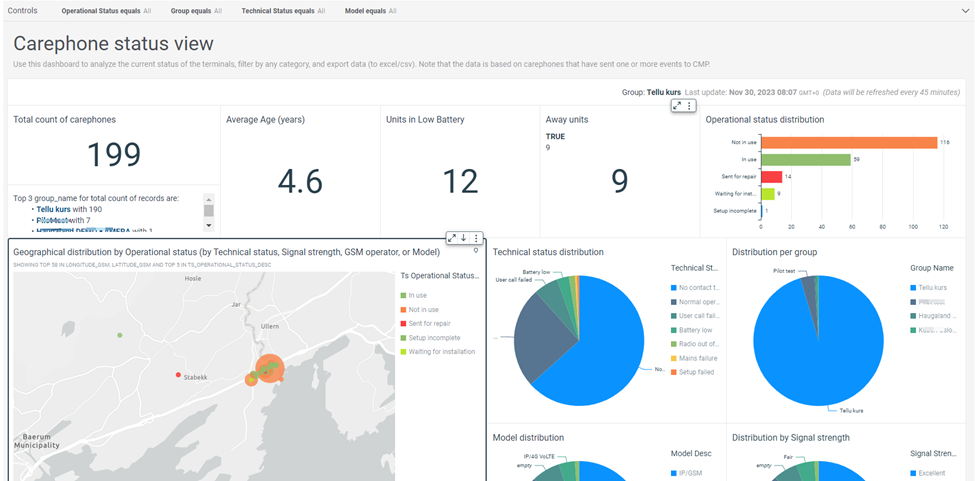Image resolution: width=975 pixels, height=481 pixels.
Task: Click the large Away units value 9
Action: 619,182
